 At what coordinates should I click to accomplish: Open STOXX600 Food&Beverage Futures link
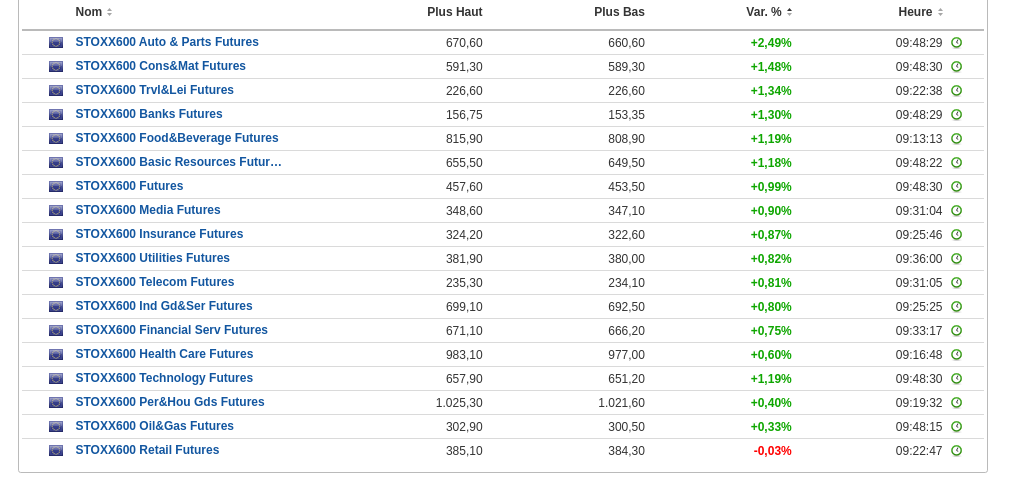[x=177, y=138]
